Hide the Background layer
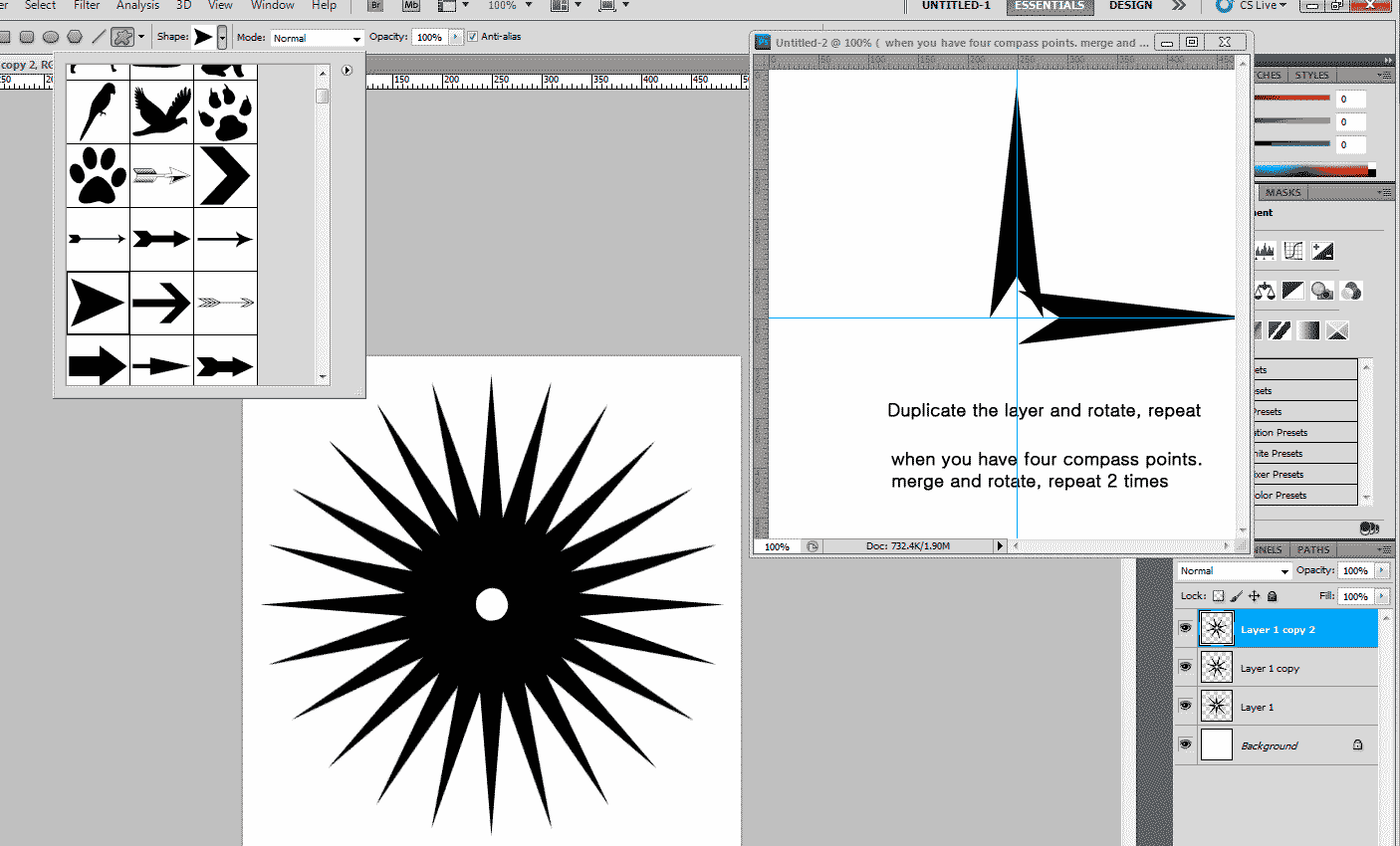 point(1185,744)
